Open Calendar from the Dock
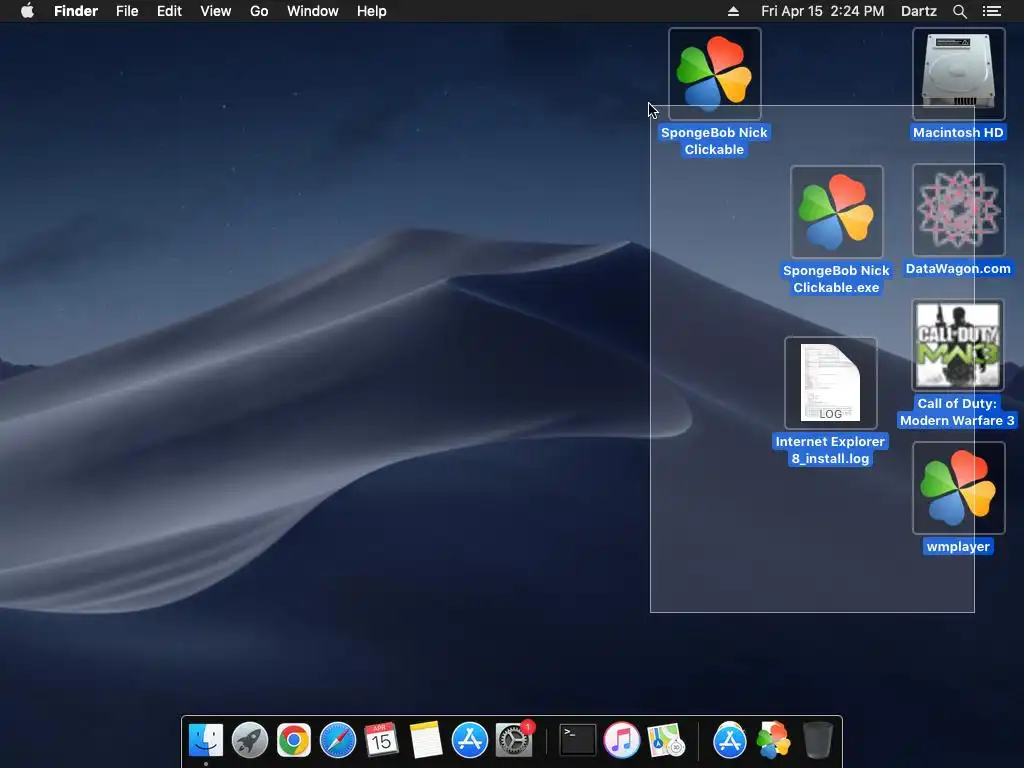The height and width of the screenshot is (768, 1024). [381, 740]
